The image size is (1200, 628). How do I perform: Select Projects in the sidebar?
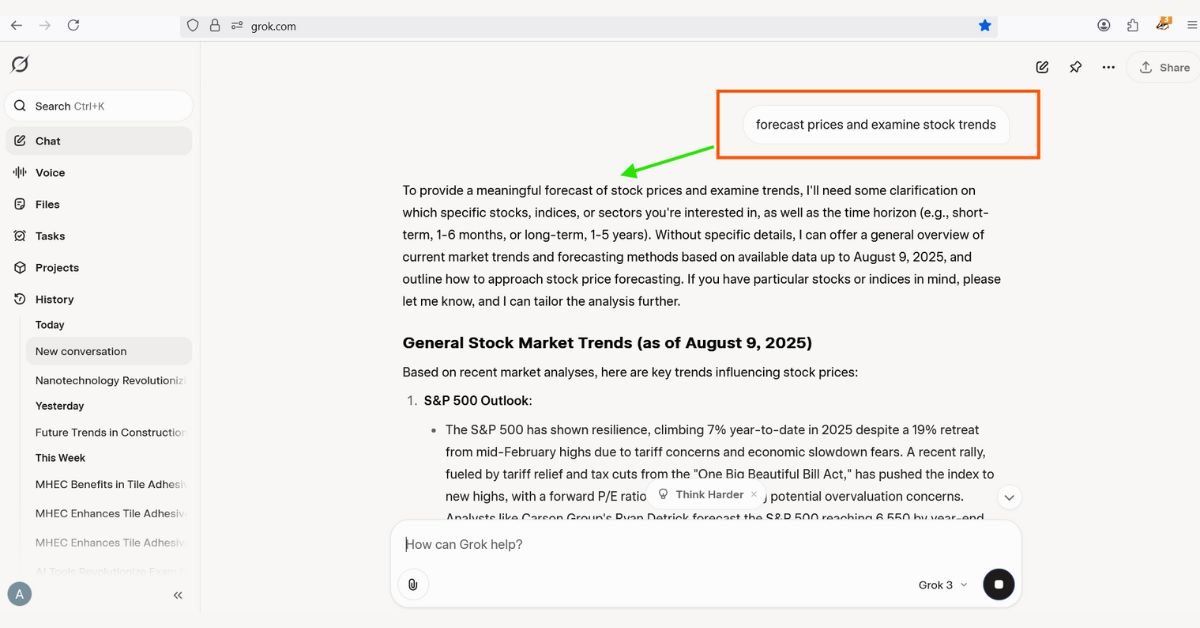(56, 268)
